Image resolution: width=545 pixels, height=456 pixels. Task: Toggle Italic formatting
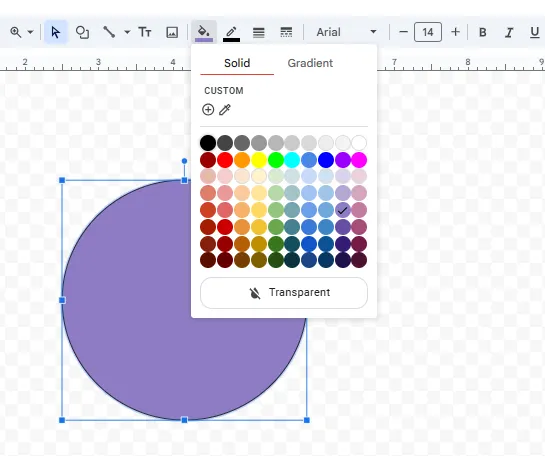[509, 32]
